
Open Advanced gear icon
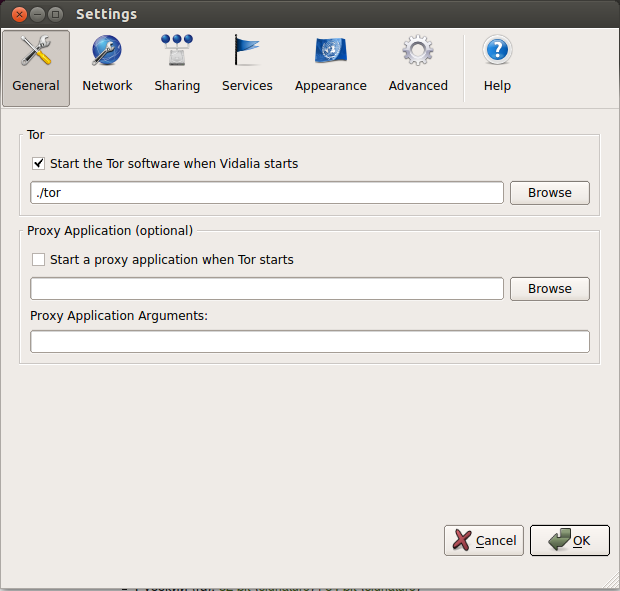tap(418, 50)
